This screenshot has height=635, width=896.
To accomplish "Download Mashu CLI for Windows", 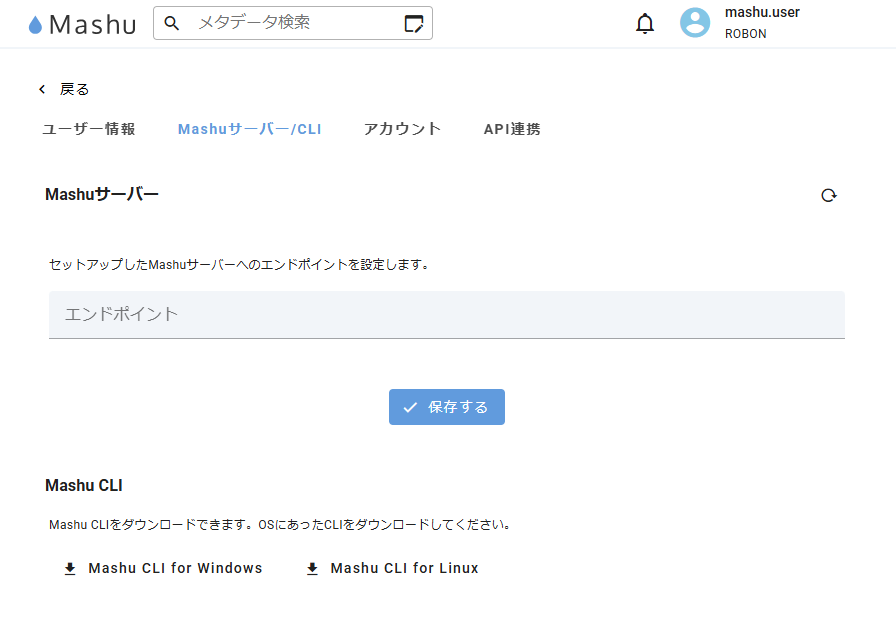I will (175, 569).
